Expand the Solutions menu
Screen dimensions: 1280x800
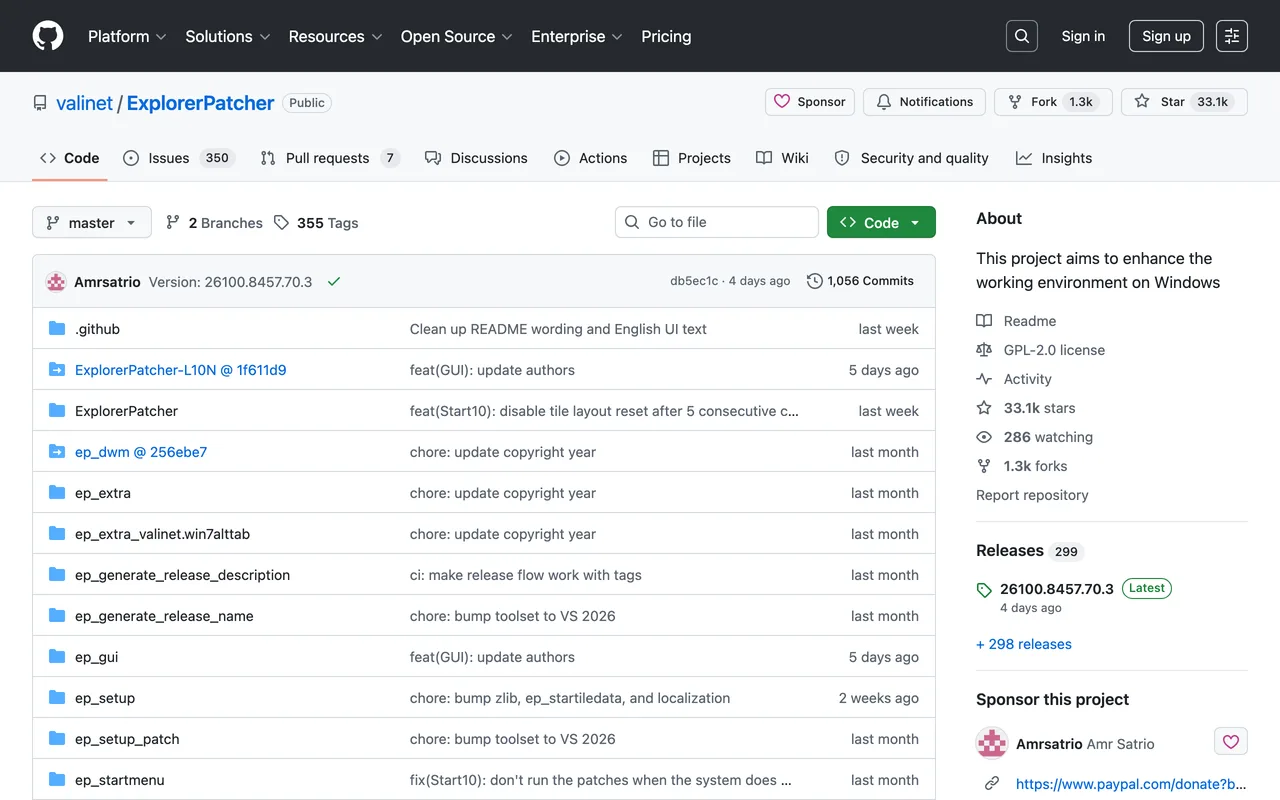coord(228,36)
